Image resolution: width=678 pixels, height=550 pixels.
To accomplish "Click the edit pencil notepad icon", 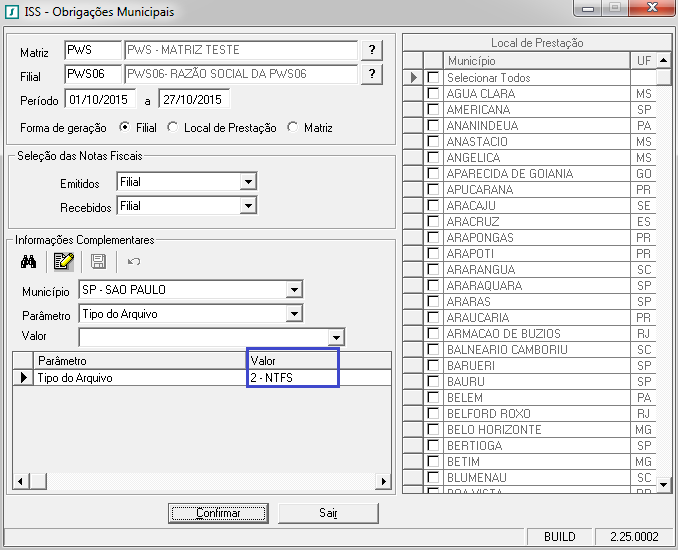I will click(x=64, y=262).
